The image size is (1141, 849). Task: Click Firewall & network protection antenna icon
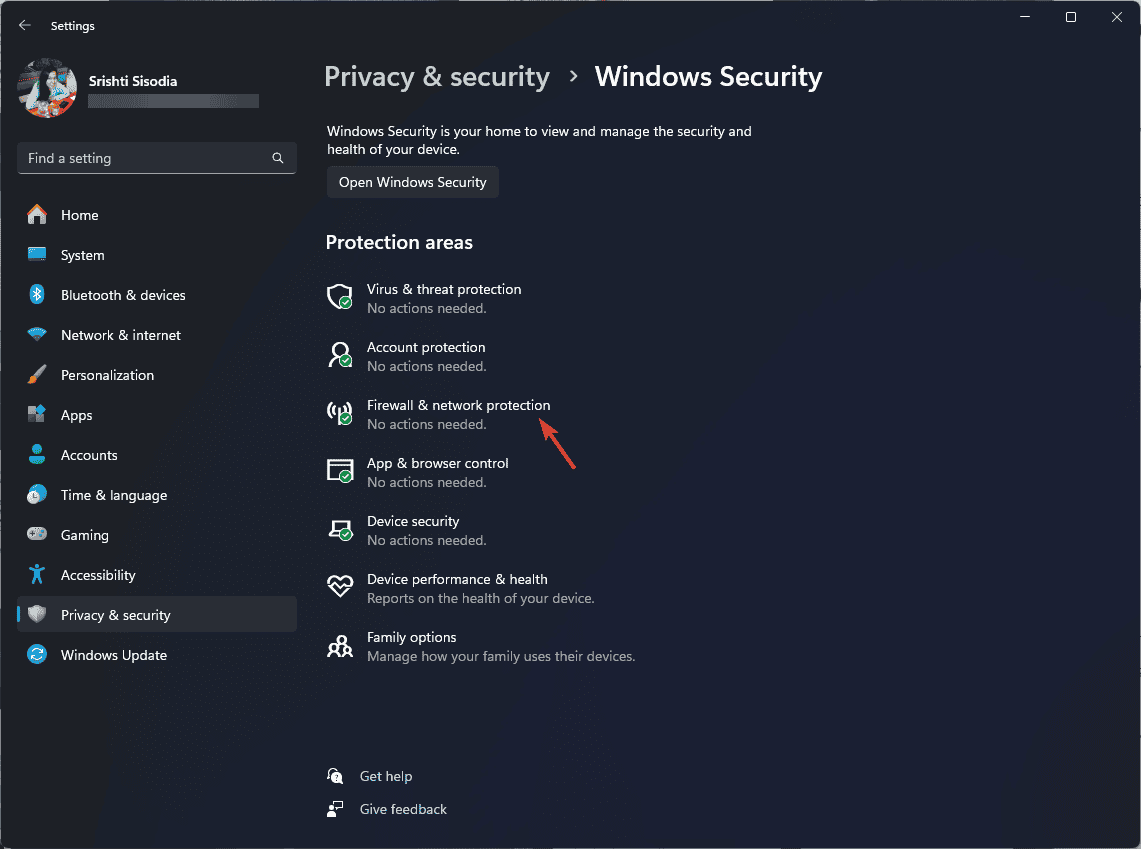[340, 413]
